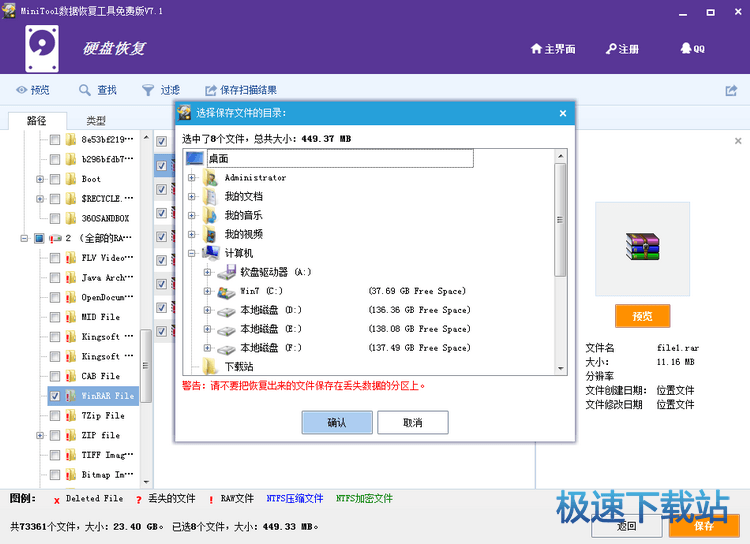Select the Java Arch tree item

point(108,278)
